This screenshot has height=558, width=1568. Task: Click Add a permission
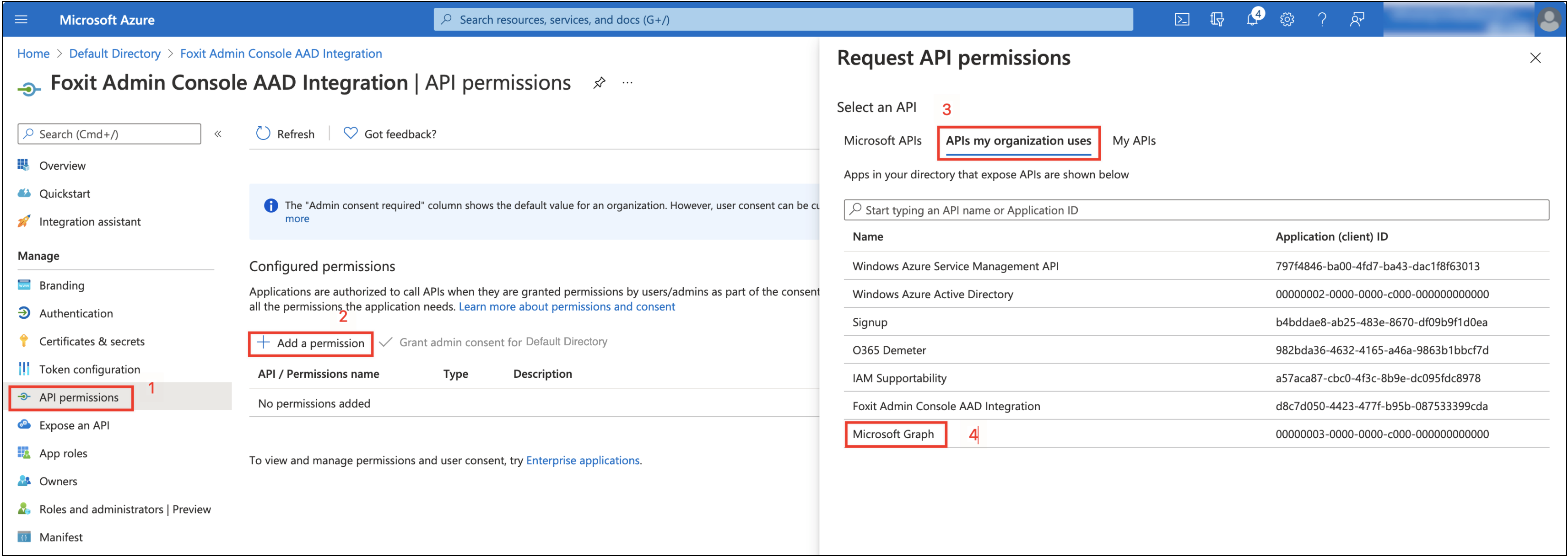310,343
